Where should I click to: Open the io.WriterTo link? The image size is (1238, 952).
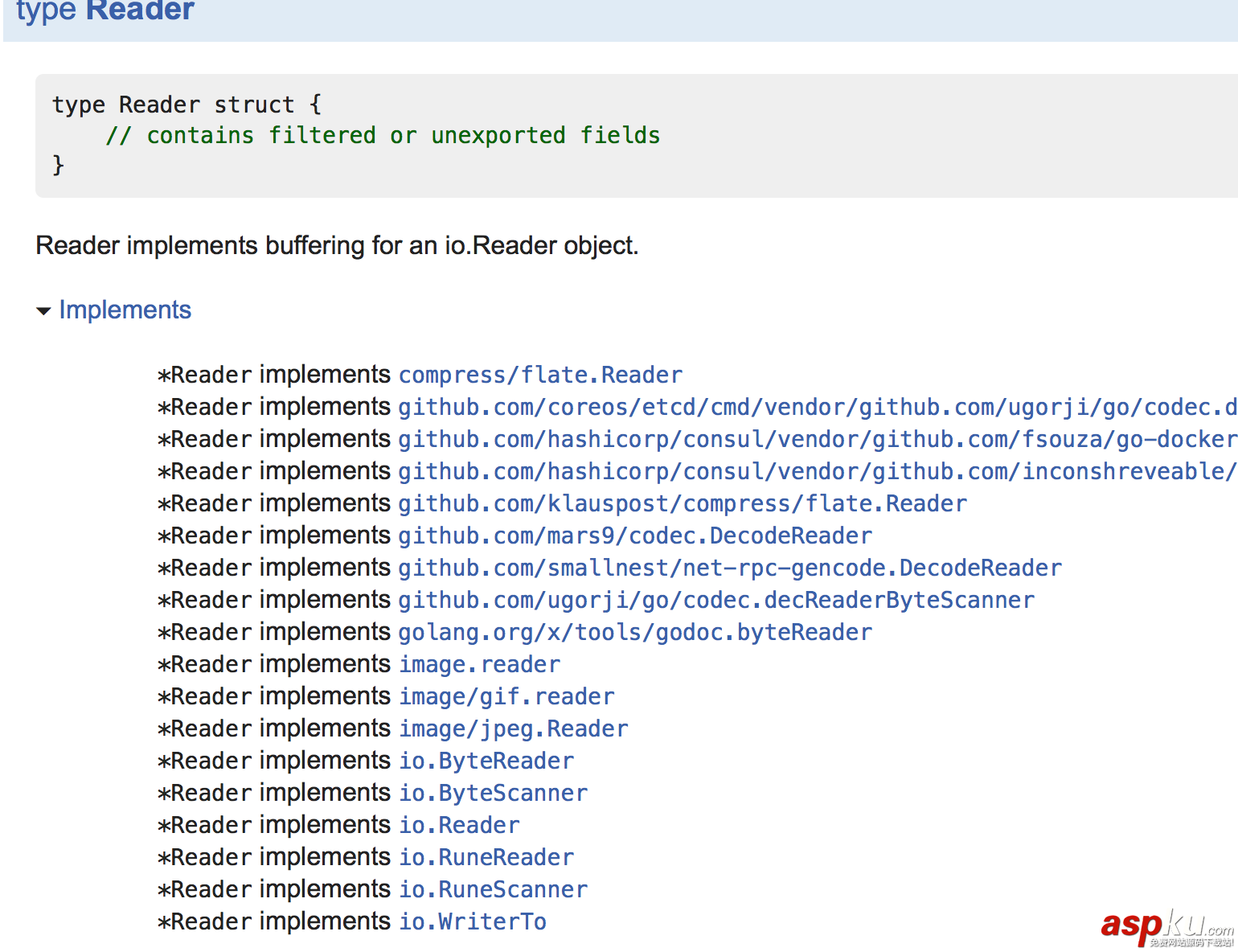coord(473,922)
